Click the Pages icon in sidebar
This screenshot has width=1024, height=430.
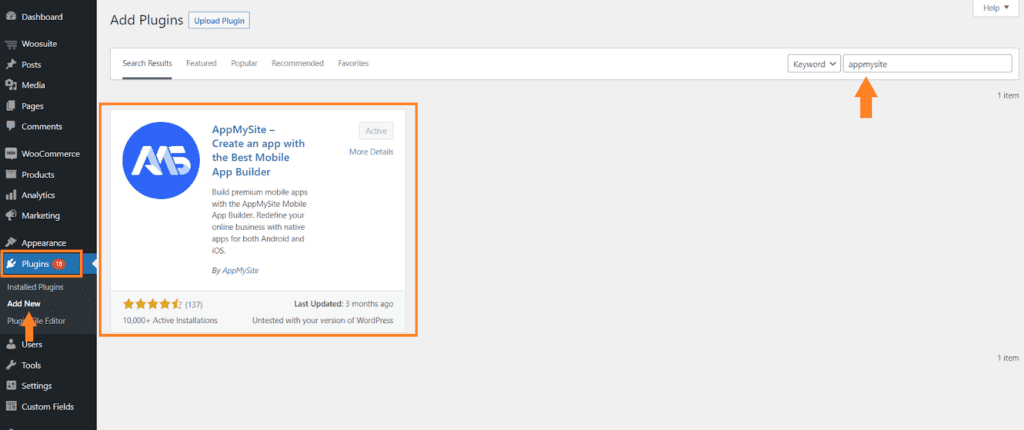coord(10,106)
